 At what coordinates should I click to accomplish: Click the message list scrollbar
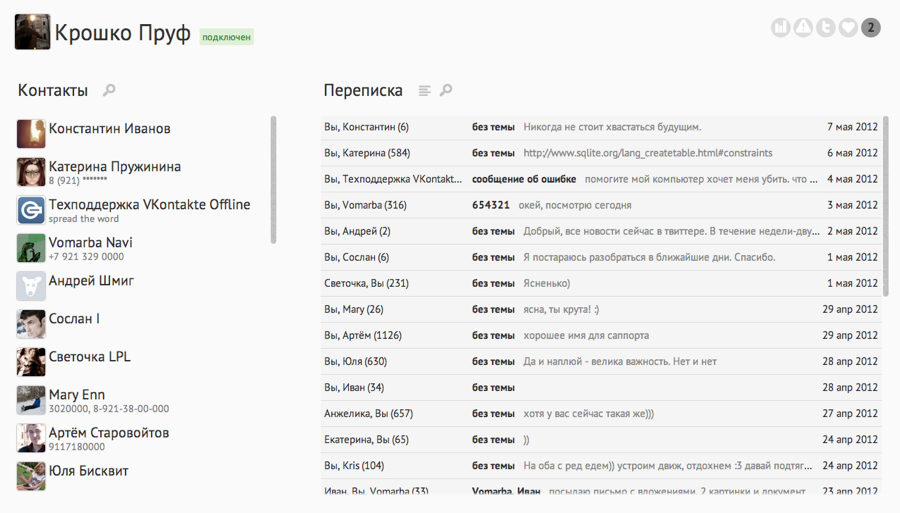point(886,207)
